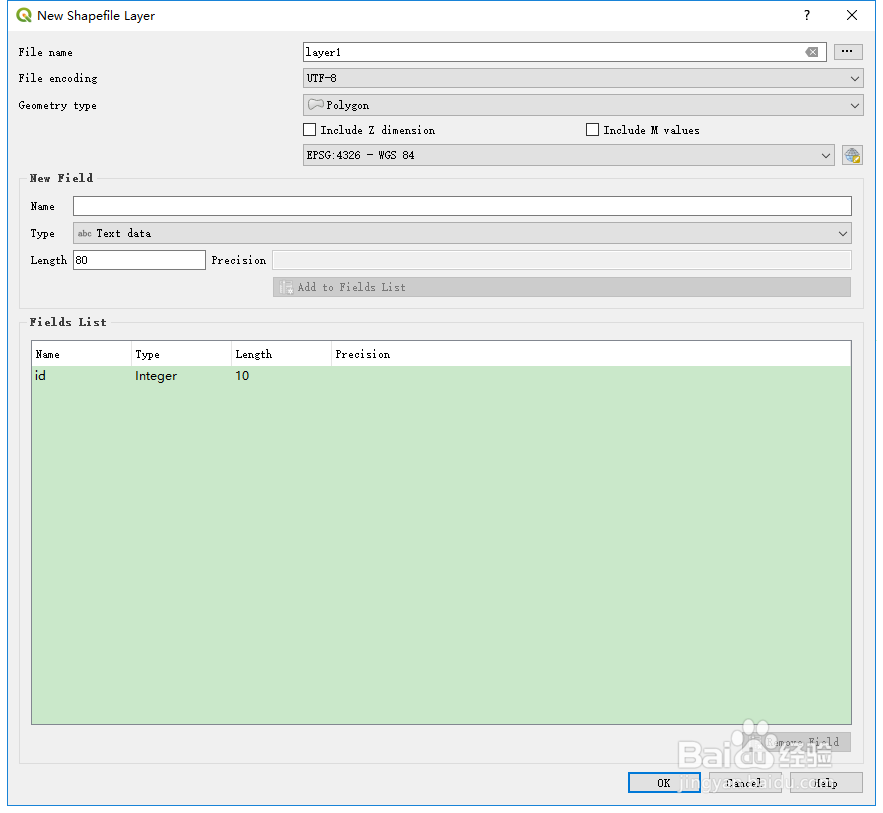Enable Include M values checkbox

592,130
